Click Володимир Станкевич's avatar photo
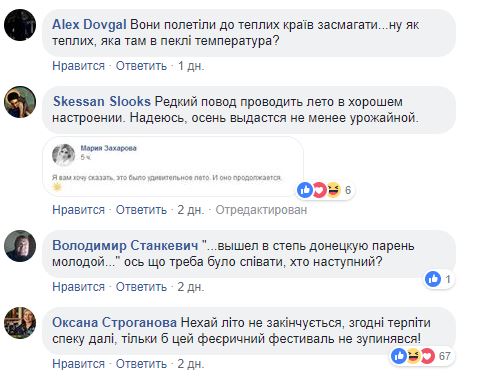 tap(20, 246)
